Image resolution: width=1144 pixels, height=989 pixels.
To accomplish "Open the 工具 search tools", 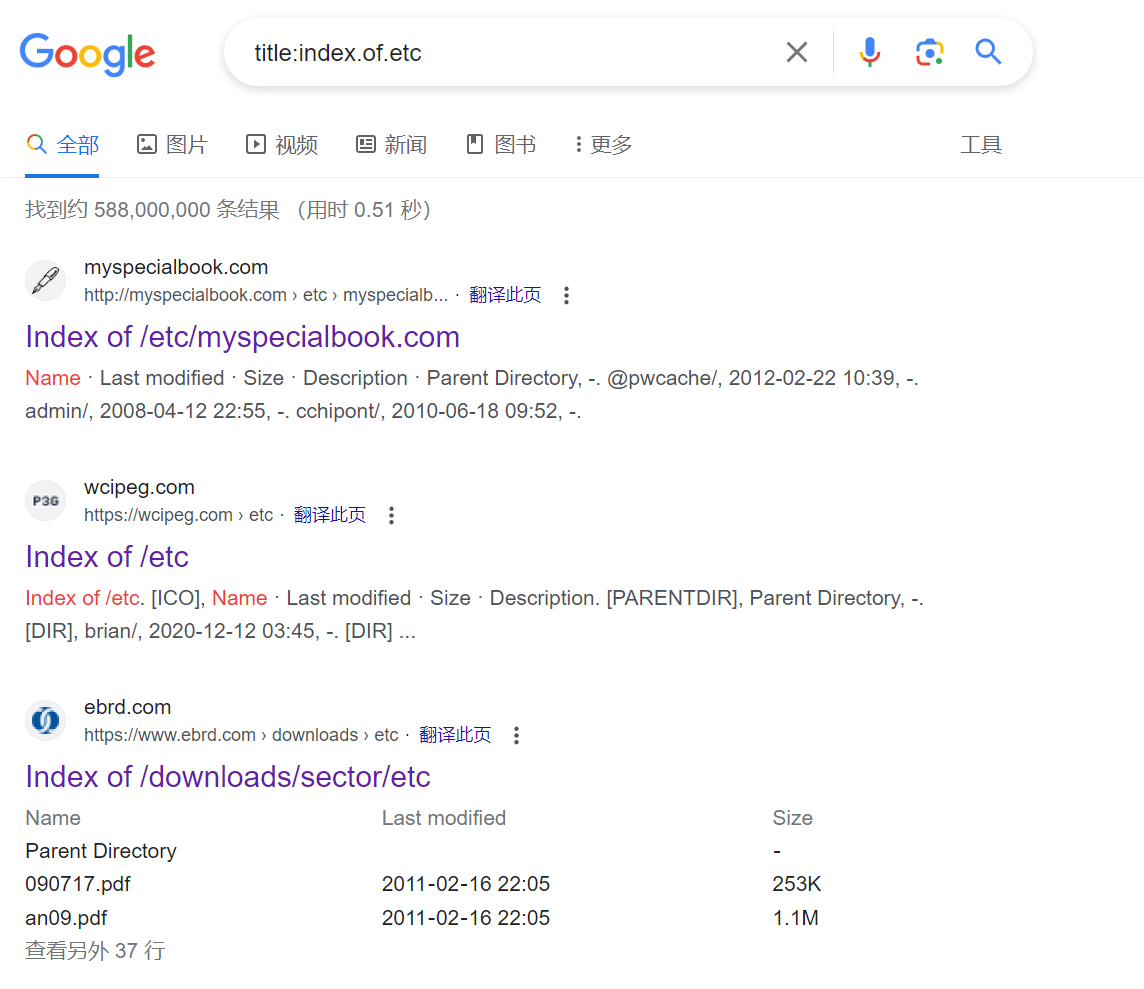I will click(981, 145).
